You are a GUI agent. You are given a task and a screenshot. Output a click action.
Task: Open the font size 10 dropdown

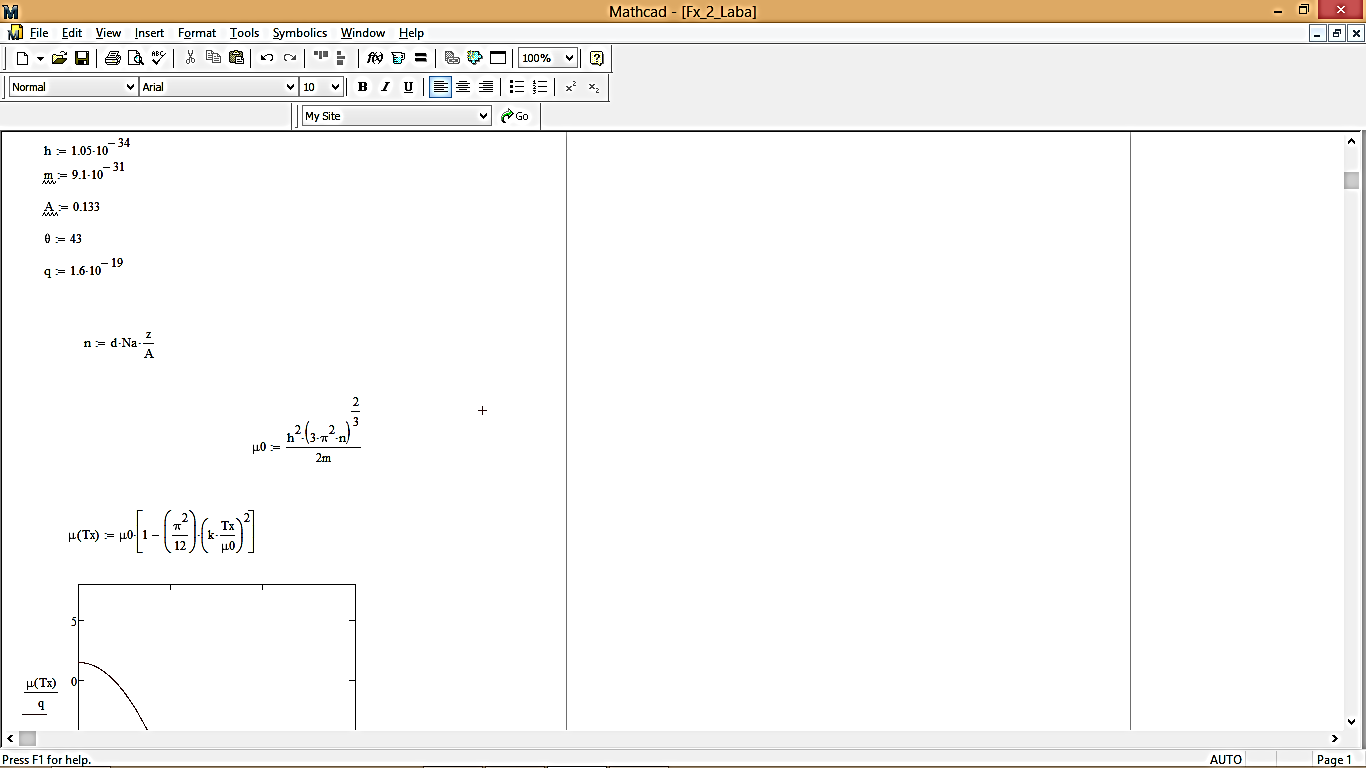point(335,87)
